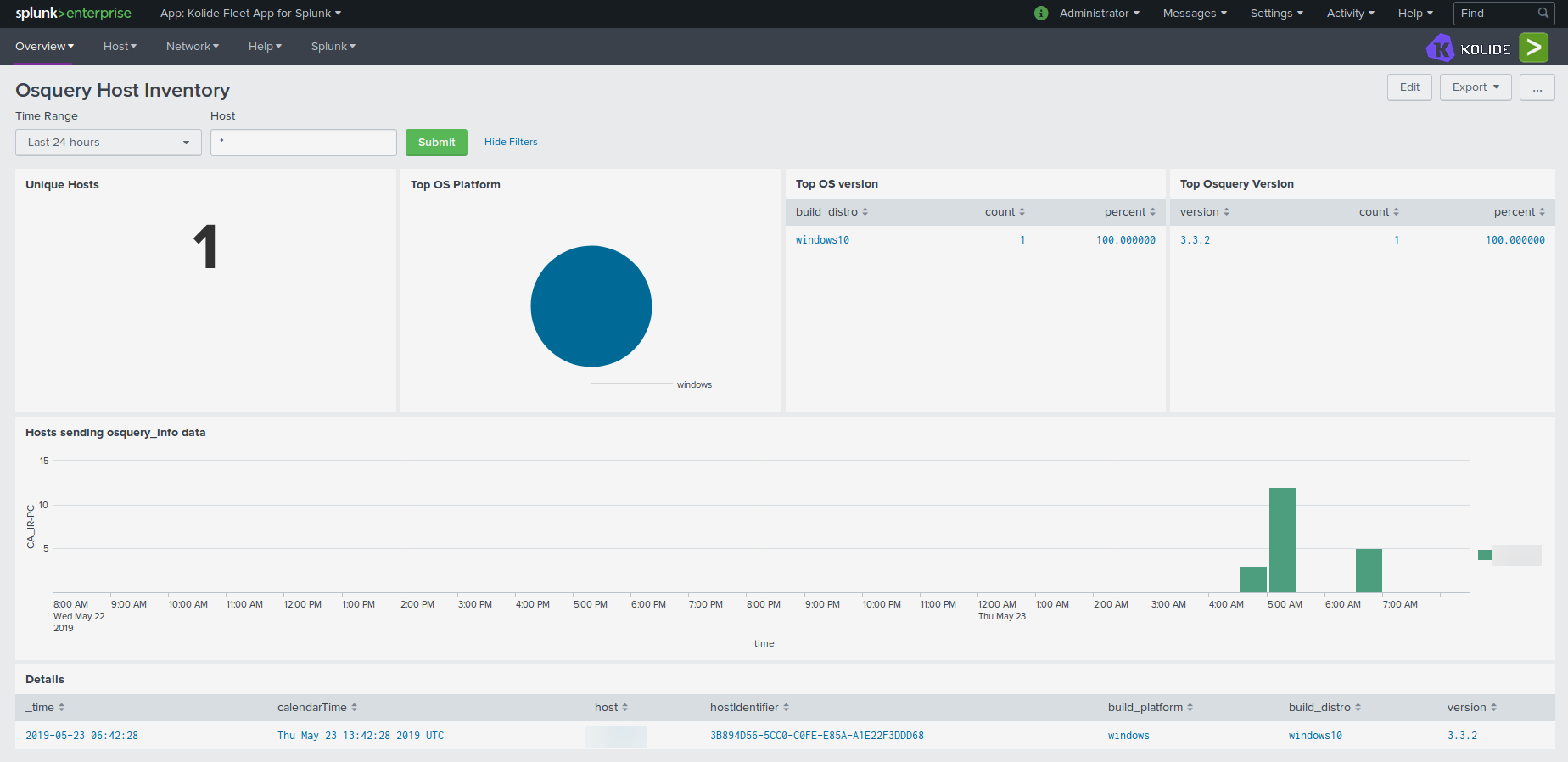Click the Find search magnifier icon
This screenshot has width=1568, height=762.
[1543, 14]
